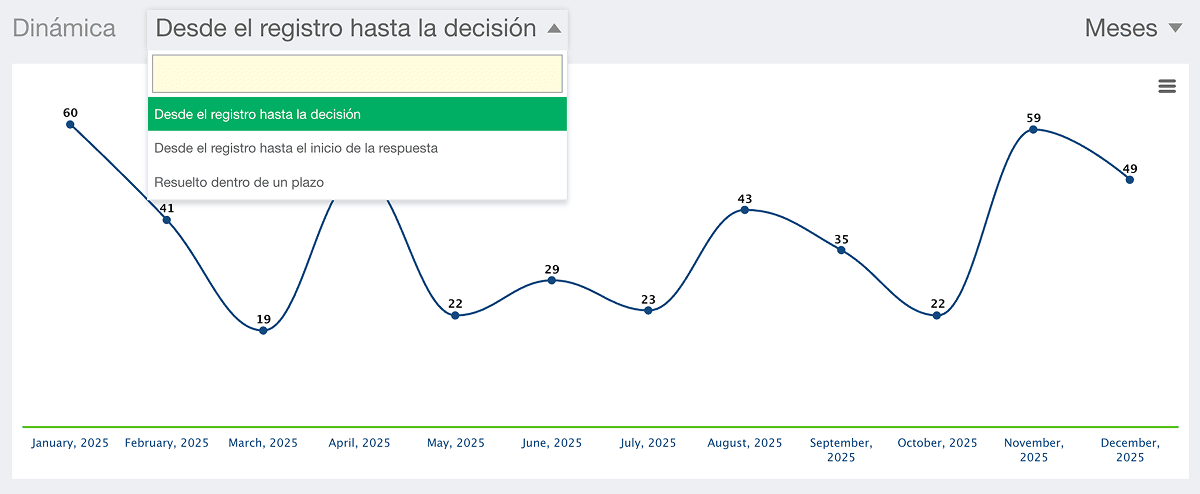1200x494 pixels.
Task: Select the August 2025 point valued 43
Action: click(745, 210)
